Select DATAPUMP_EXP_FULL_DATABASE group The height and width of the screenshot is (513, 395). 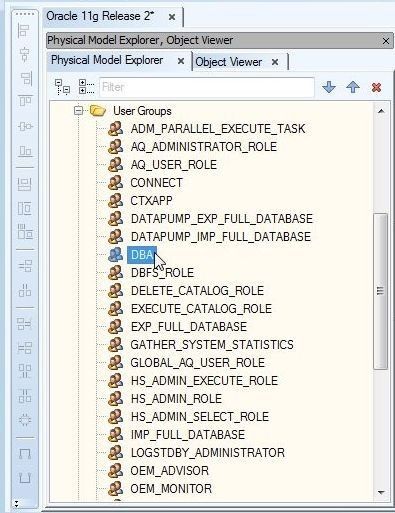coord(222,219)
